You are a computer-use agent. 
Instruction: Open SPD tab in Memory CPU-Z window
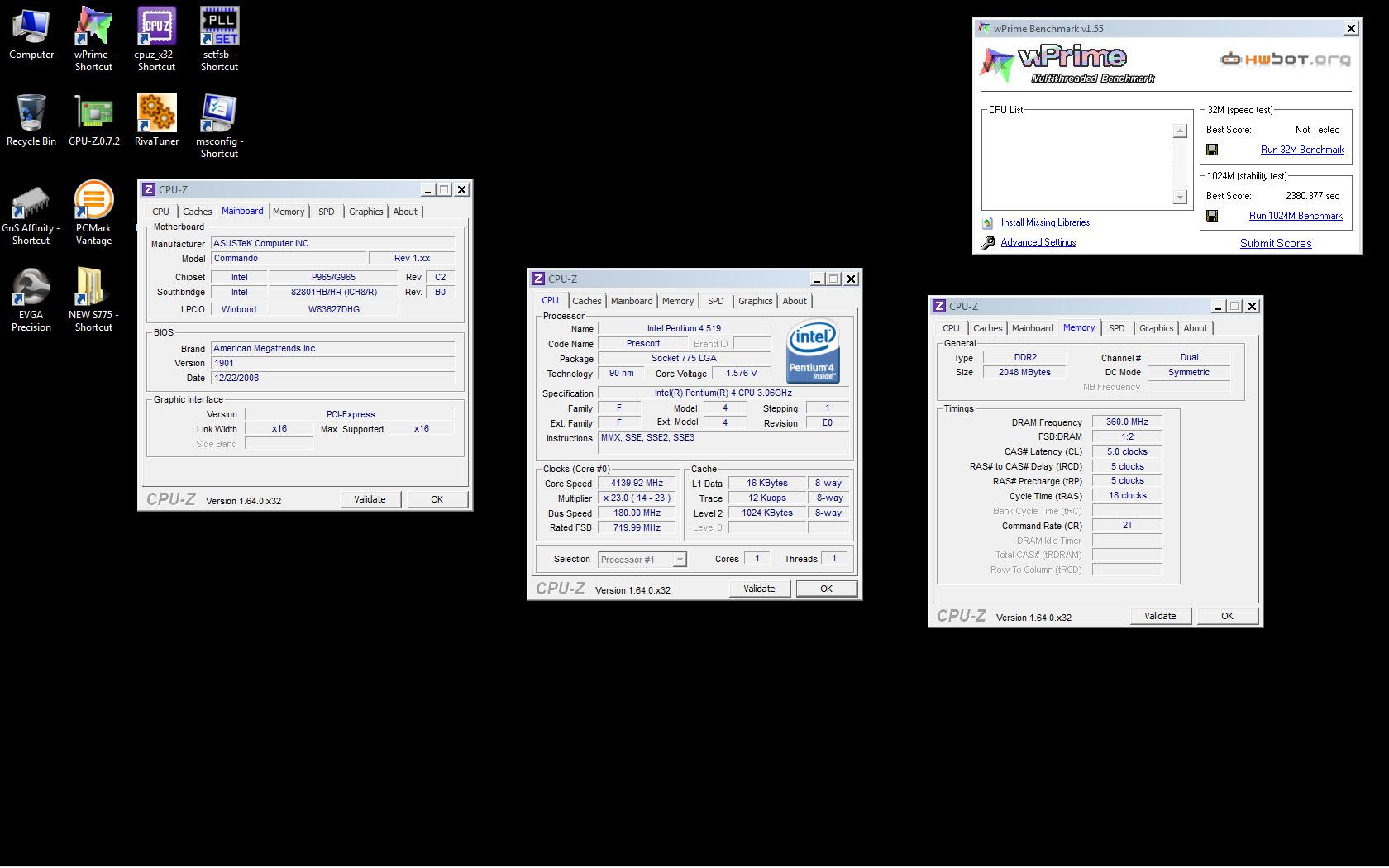[x=1116, y=328]
